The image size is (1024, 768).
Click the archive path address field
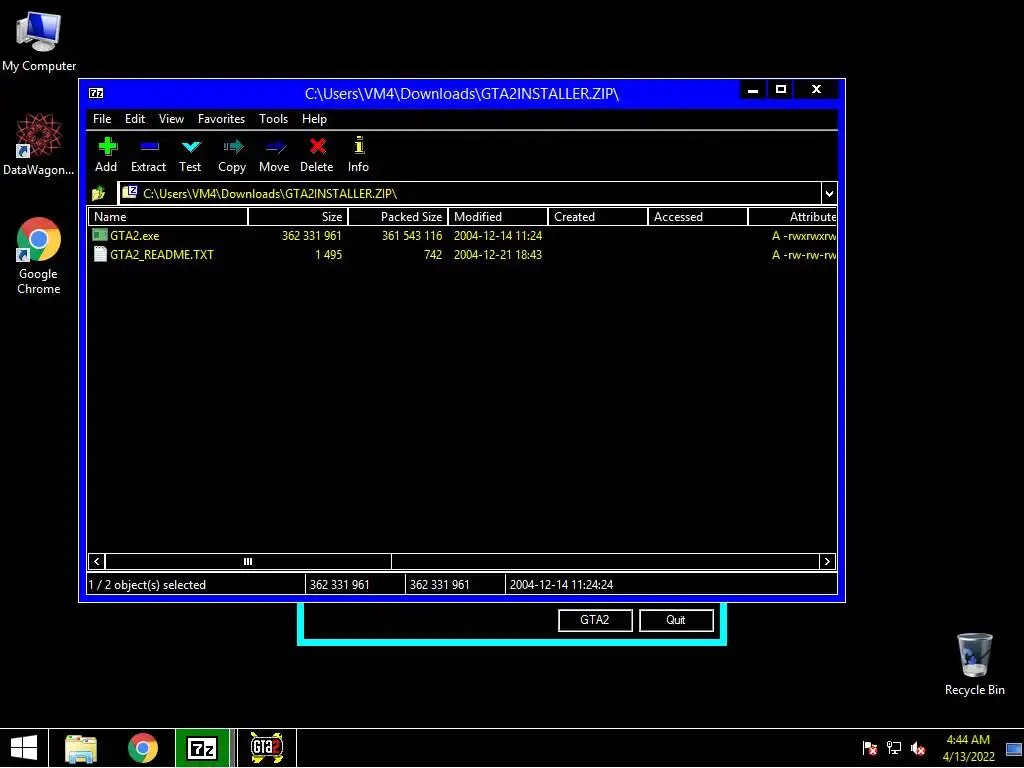469,193
